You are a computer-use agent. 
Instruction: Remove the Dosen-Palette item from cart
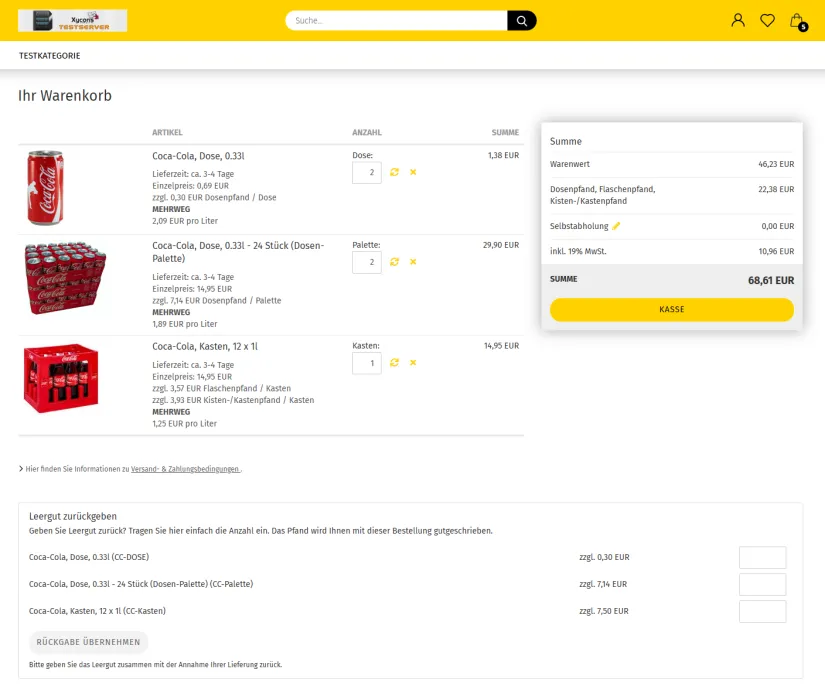click(x=413, y=262)
